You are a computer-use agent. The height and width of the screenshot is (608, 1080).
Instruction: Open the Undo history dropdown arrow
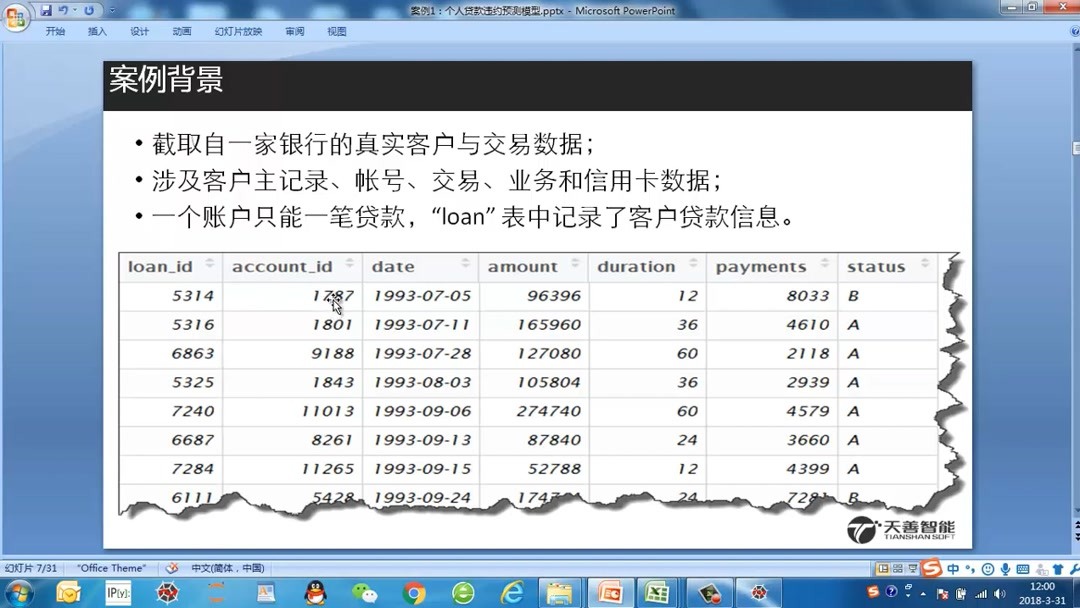coord(74,10)
